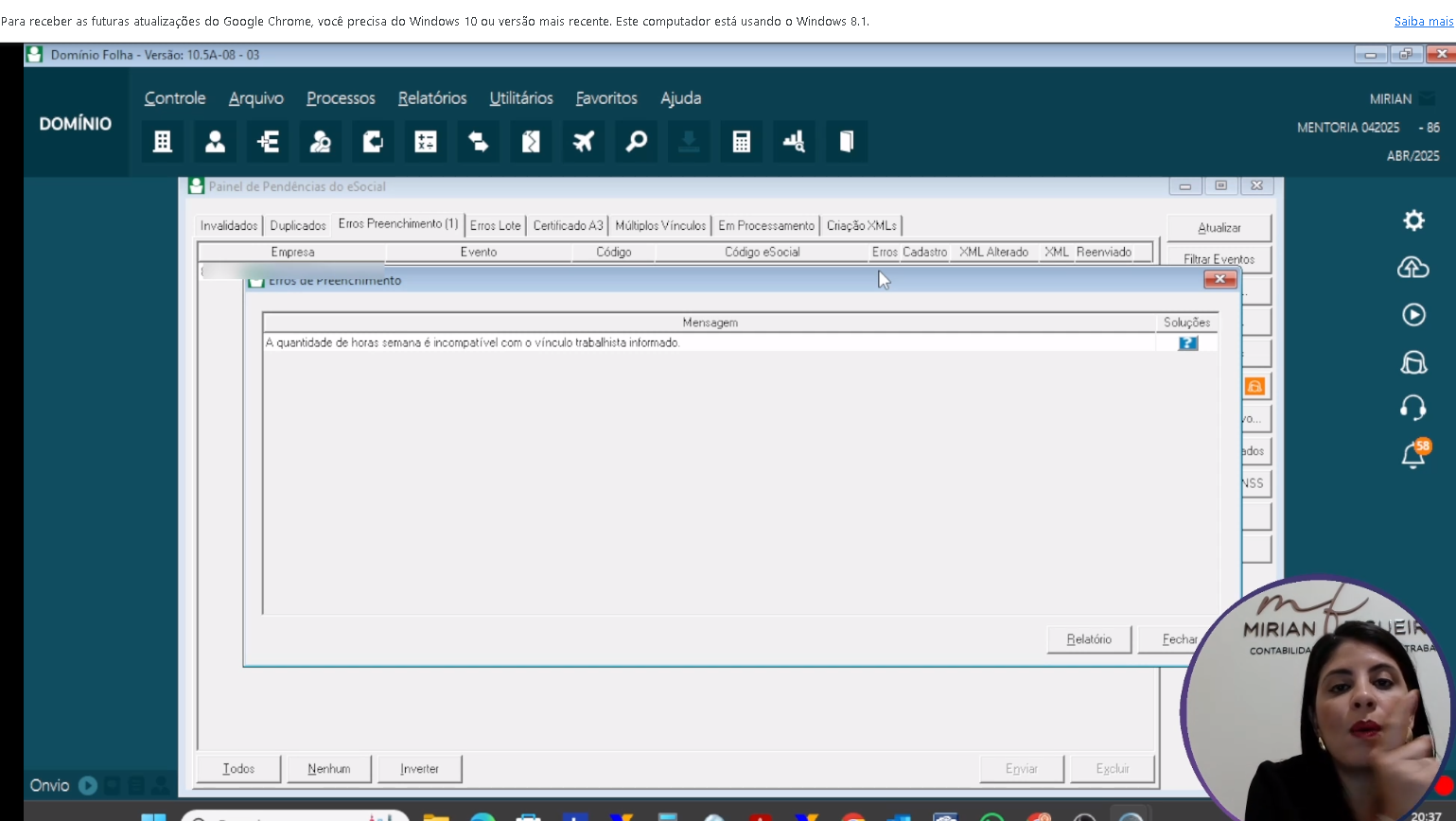This screenshot has height=821, width=1456.
Task: Select the hours-per-week error message row
Action: click(x=710, y=342)
